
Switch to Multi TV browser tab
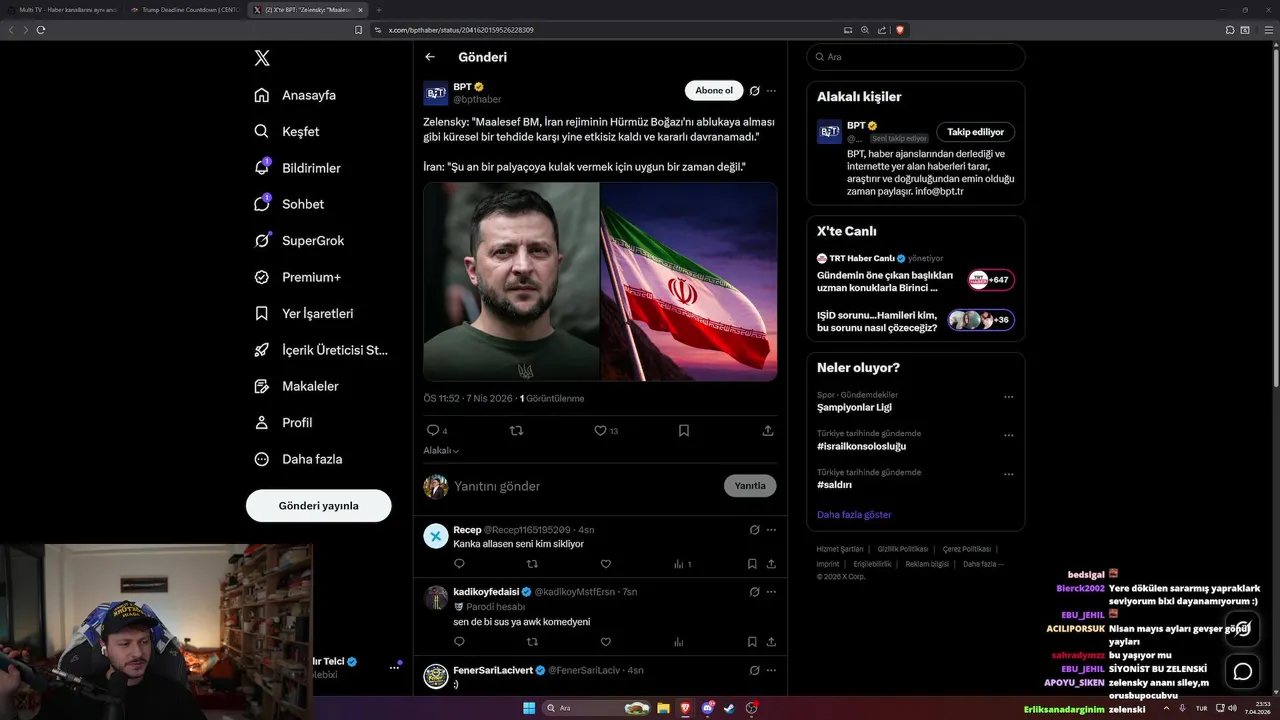(x=62, y=10)
